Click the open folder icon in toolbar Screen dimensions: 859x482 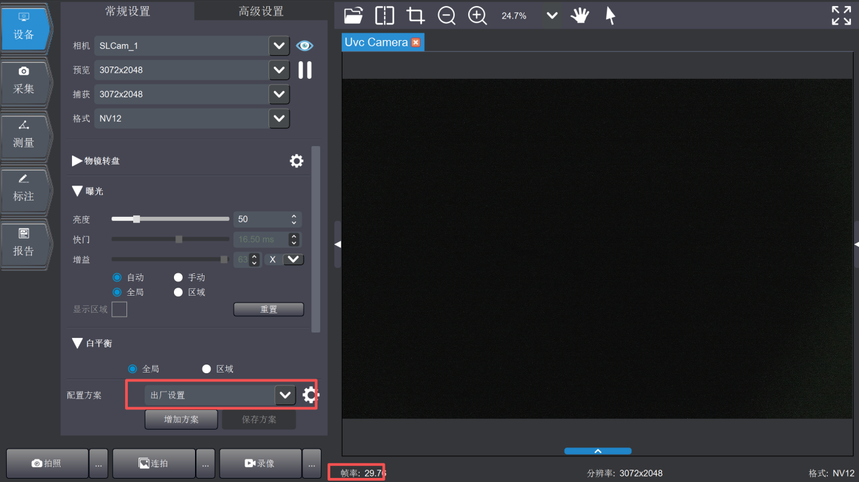[x=353, y=15]
